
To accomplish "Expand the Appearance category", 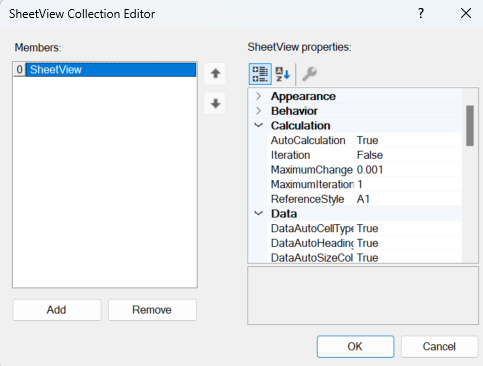I will point(258,96).
